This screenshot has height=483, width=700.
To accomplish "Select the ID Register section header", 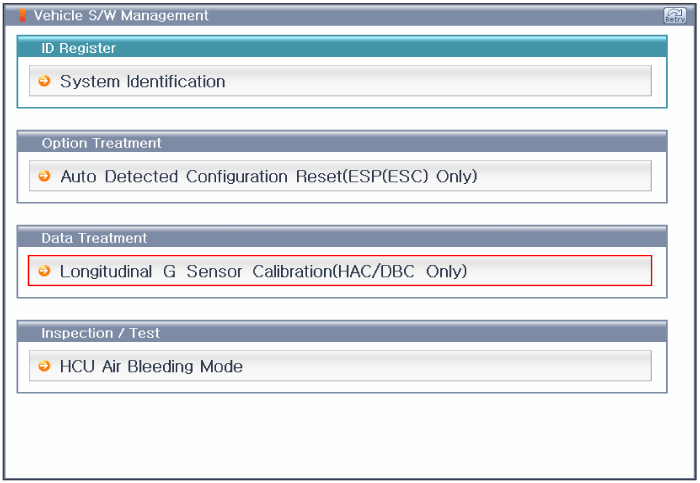I will (x=342, y=47).
